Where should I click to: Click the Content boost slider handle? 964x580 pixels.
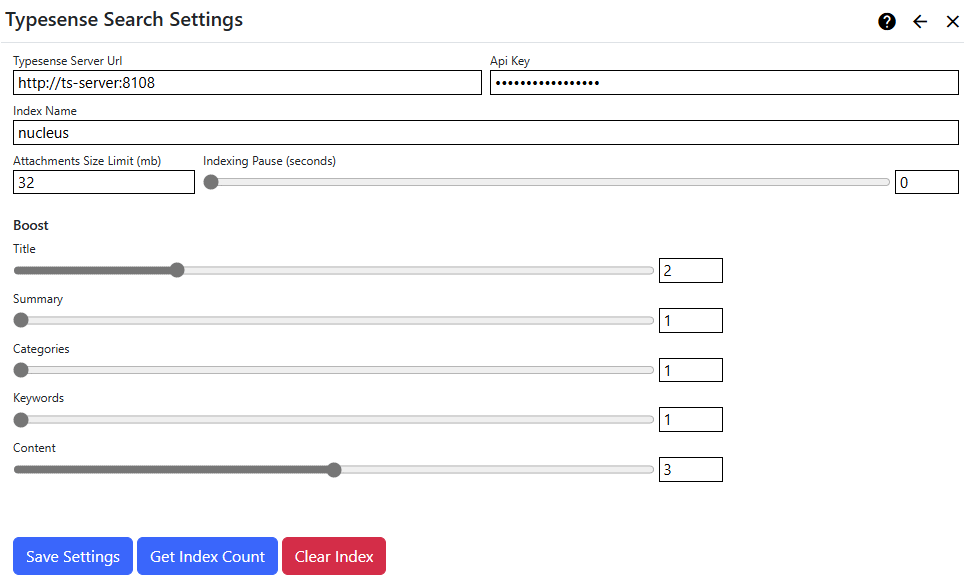334,469
